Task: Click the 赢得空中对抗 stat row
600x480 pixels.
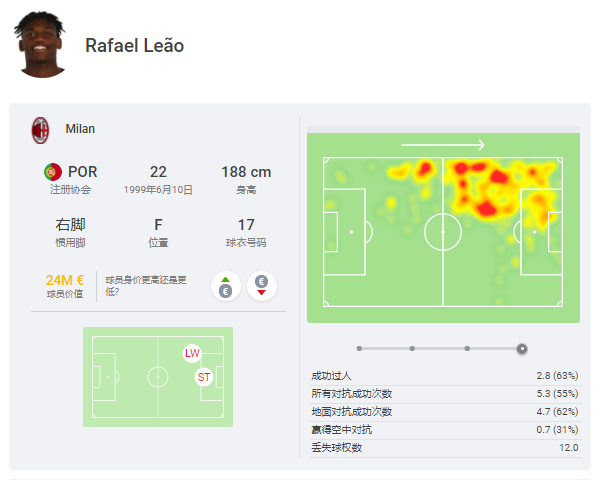Action: (445, 430)
